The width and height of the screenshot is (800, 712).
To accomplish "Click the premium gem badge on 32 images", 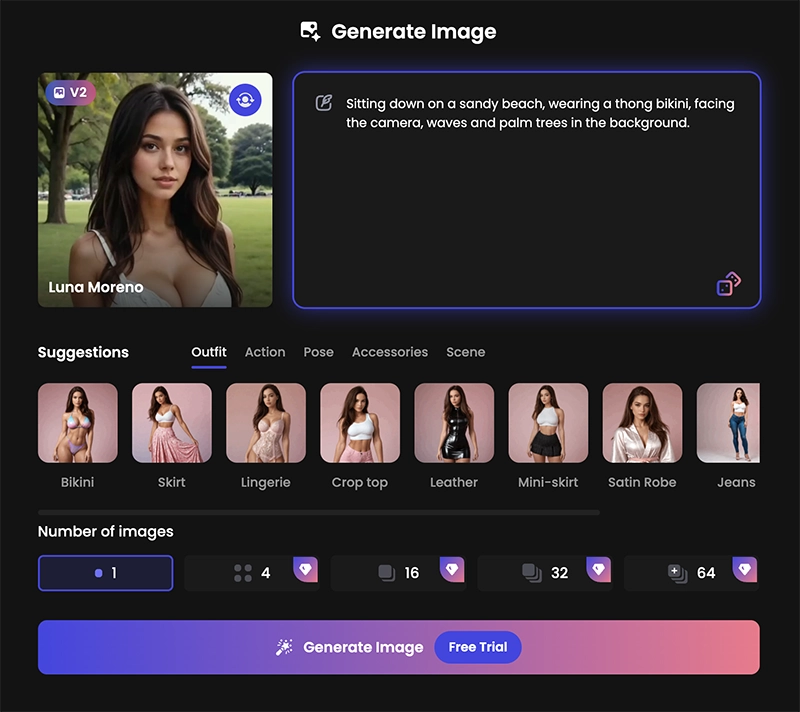I will [x=598, y=569].
